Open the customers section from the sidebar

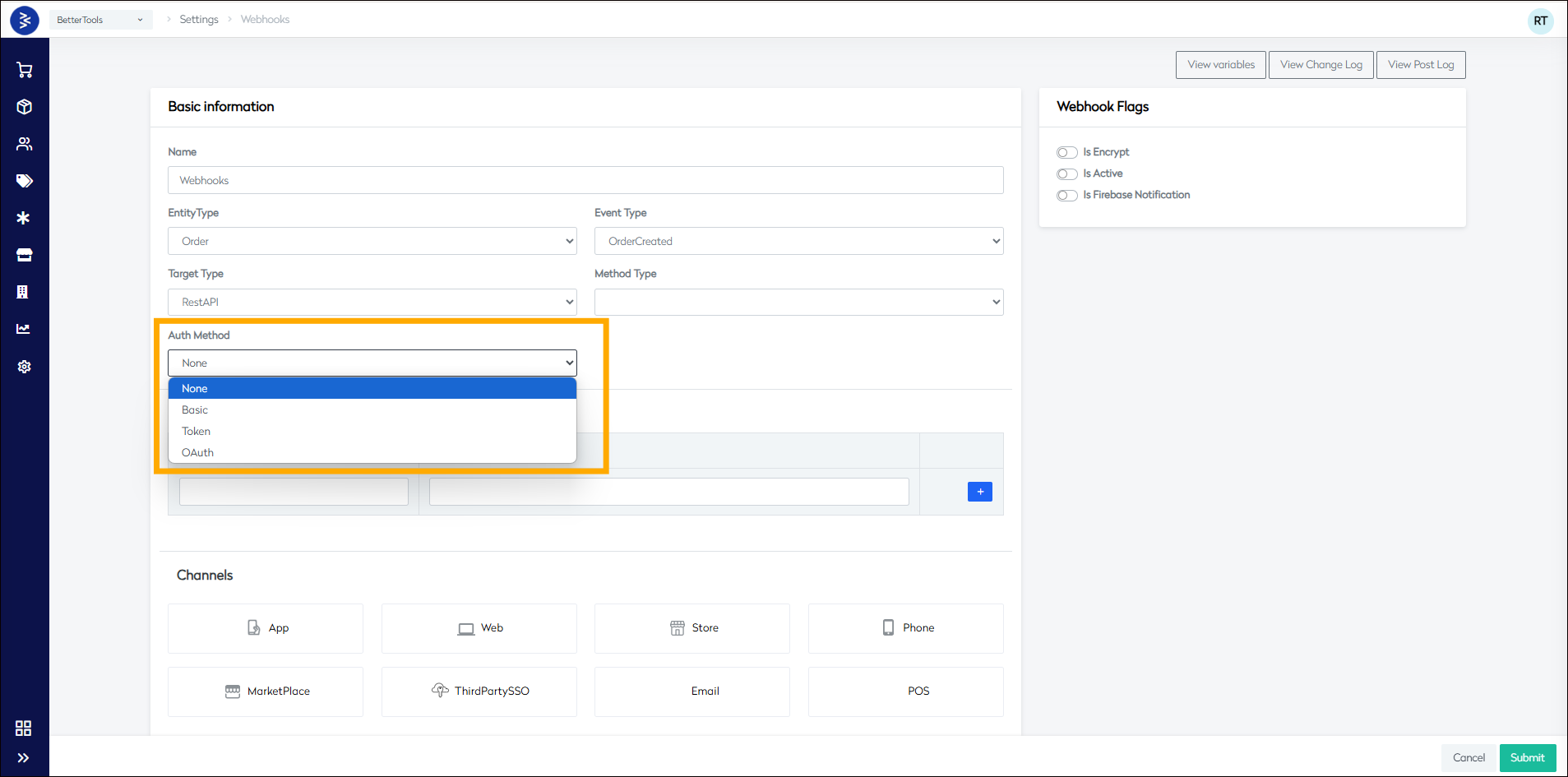24,144
